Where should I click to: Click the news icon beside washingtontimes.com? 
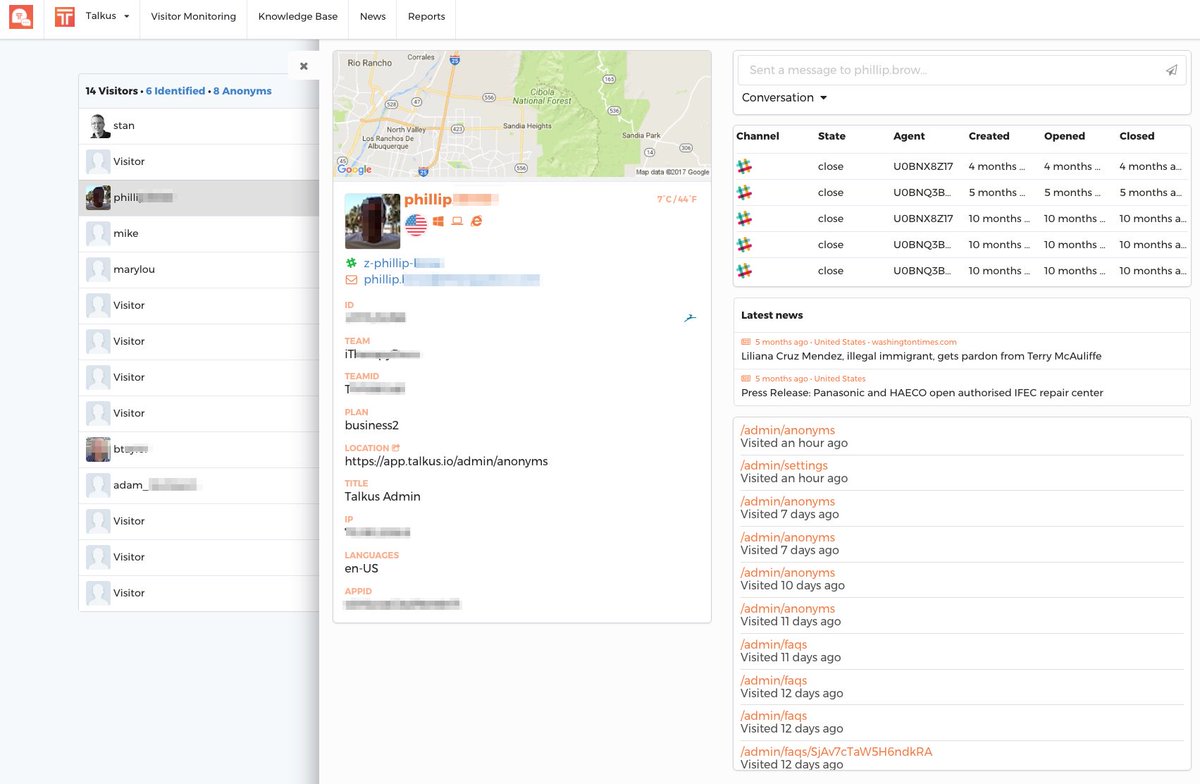coord(746,342)
